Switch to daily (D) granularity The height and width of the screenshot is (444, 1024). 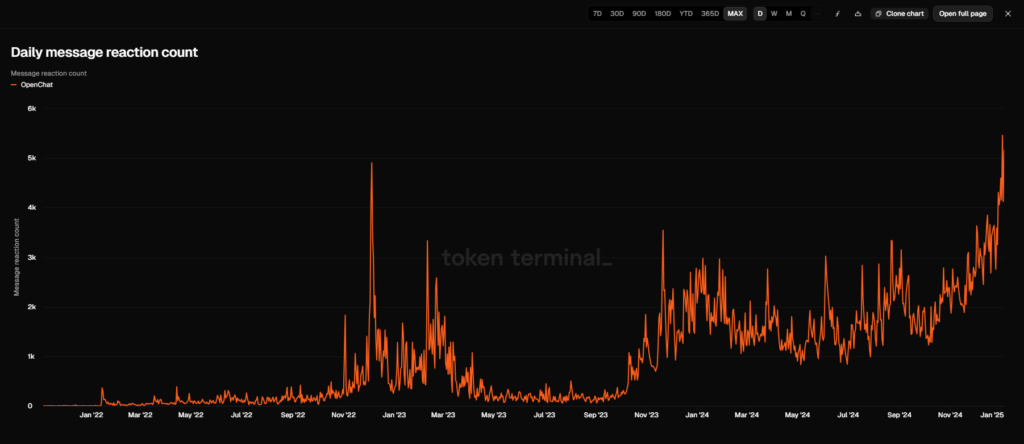[x=760, y=14]
